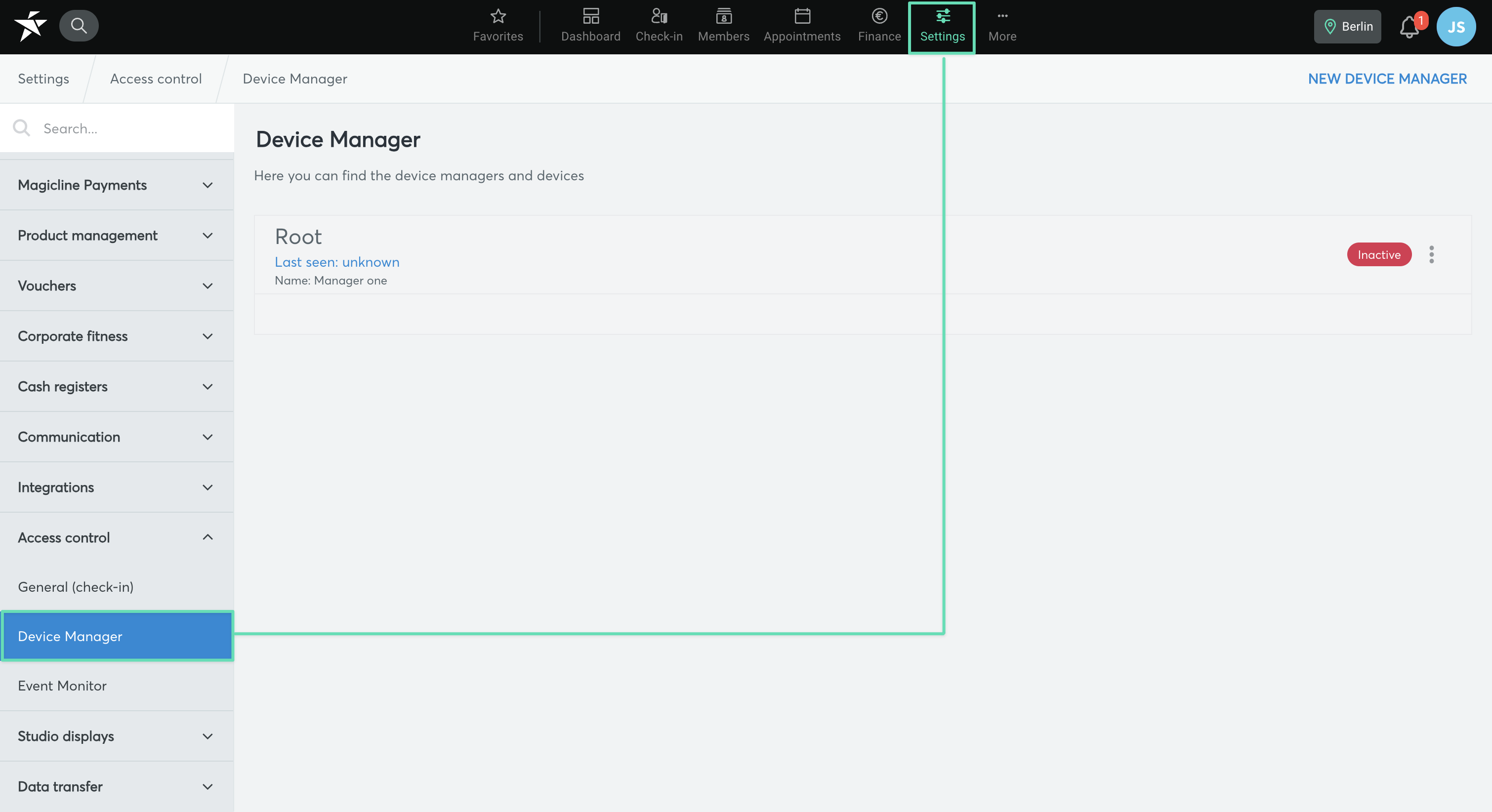Open the global search magnifier button
The image size is (1492, 812).
coord(79,26)
